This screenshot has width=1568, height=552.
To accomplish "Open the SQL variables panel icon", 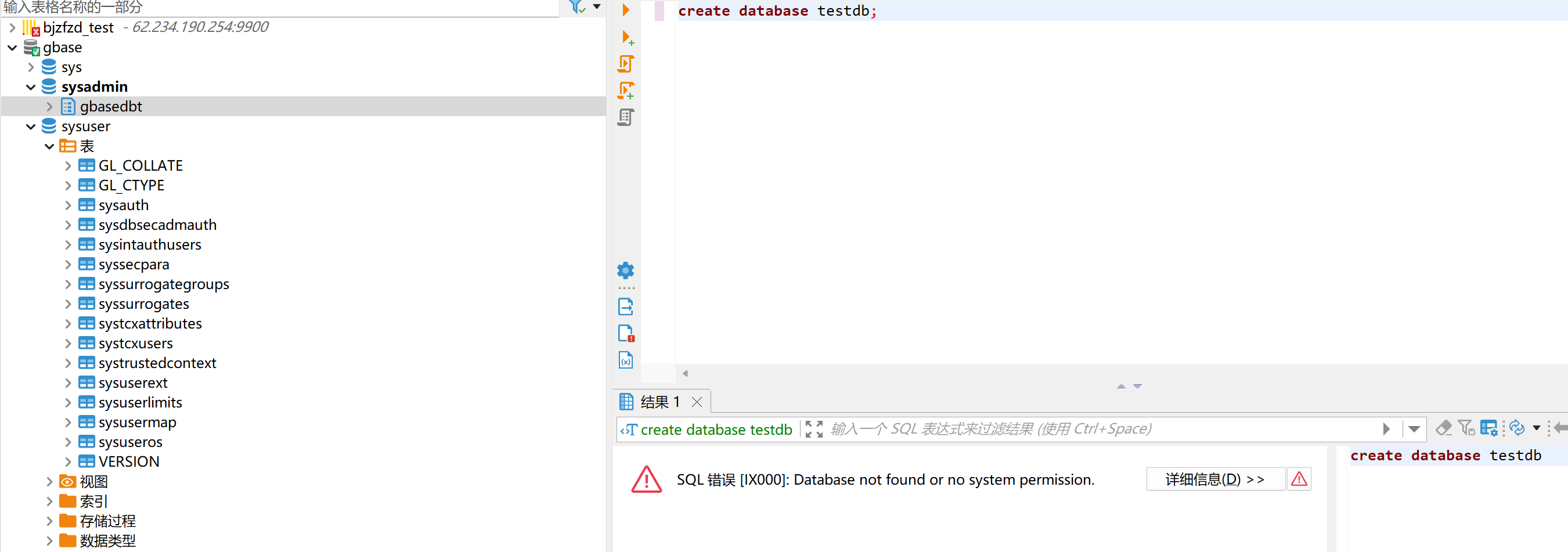I will (x=626, y=360).
